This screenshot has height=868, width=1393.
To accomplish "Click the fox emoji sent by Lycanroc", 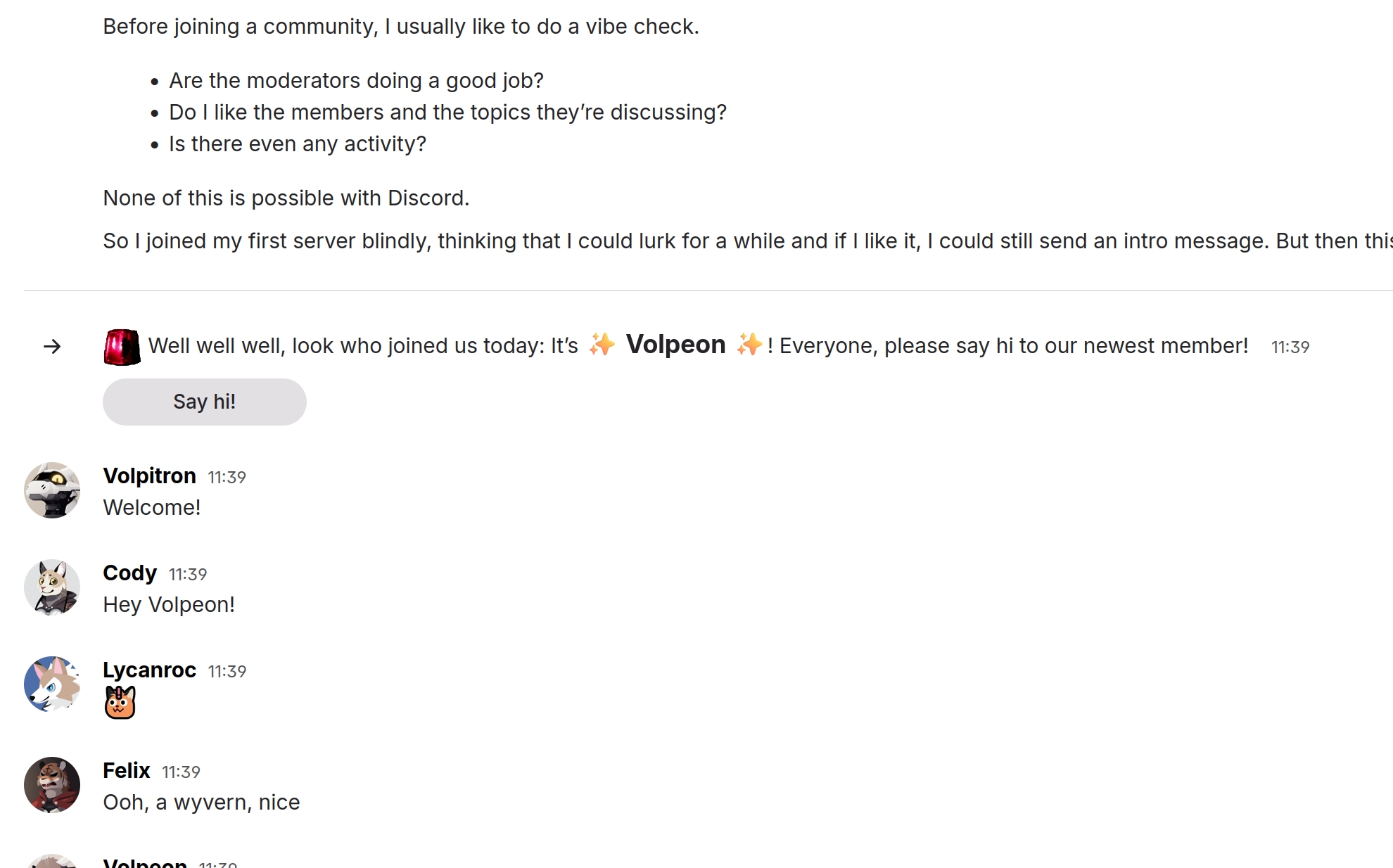I will [x=121, y=702].
